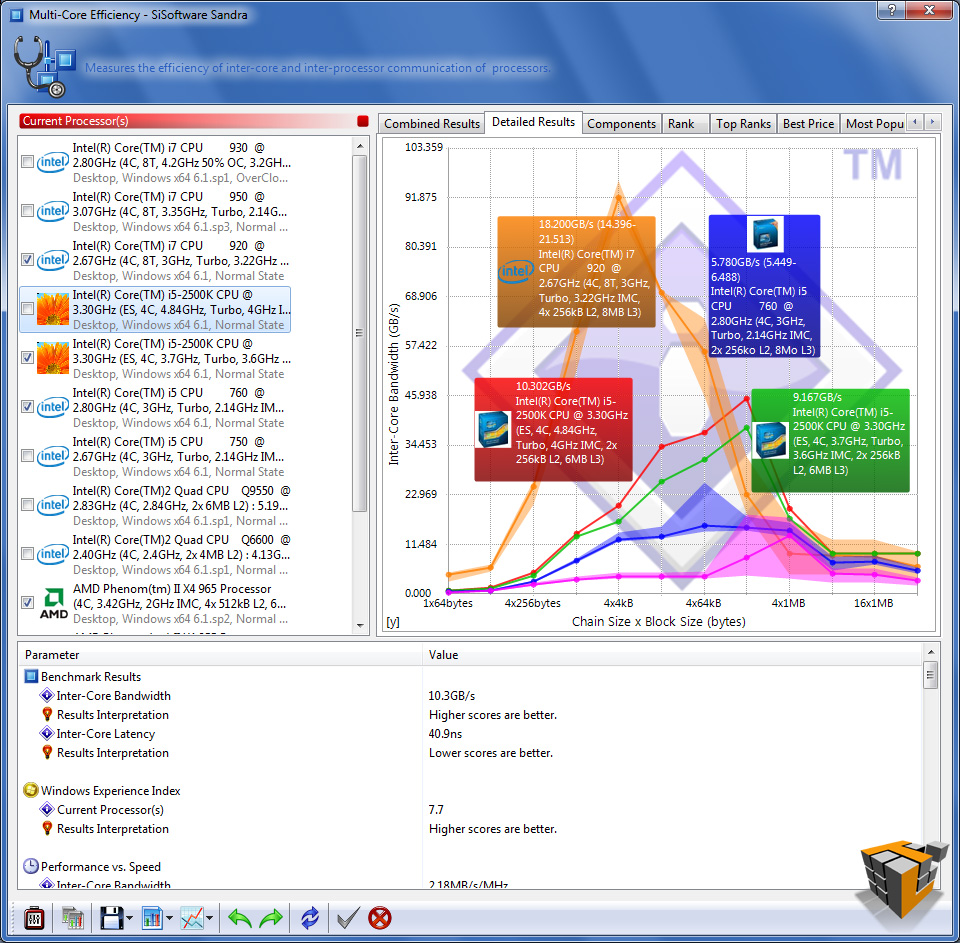Click the flower thumbnail of the 4.84GHz i5-2500K

tap(53, 309)
